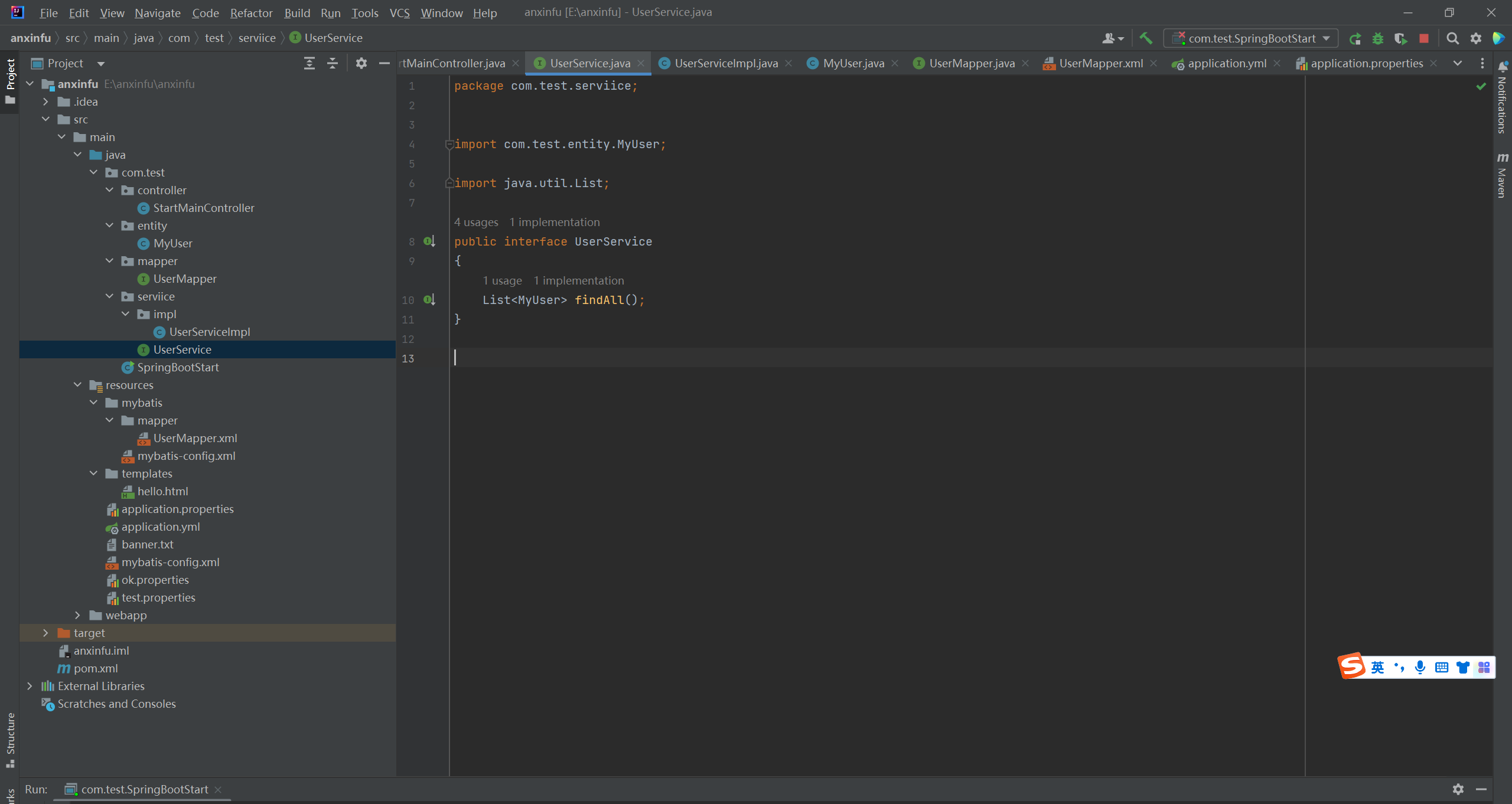Toggle the Notifications tool window
This screenshot has width=1512, height=804.
click(1502, 97)
